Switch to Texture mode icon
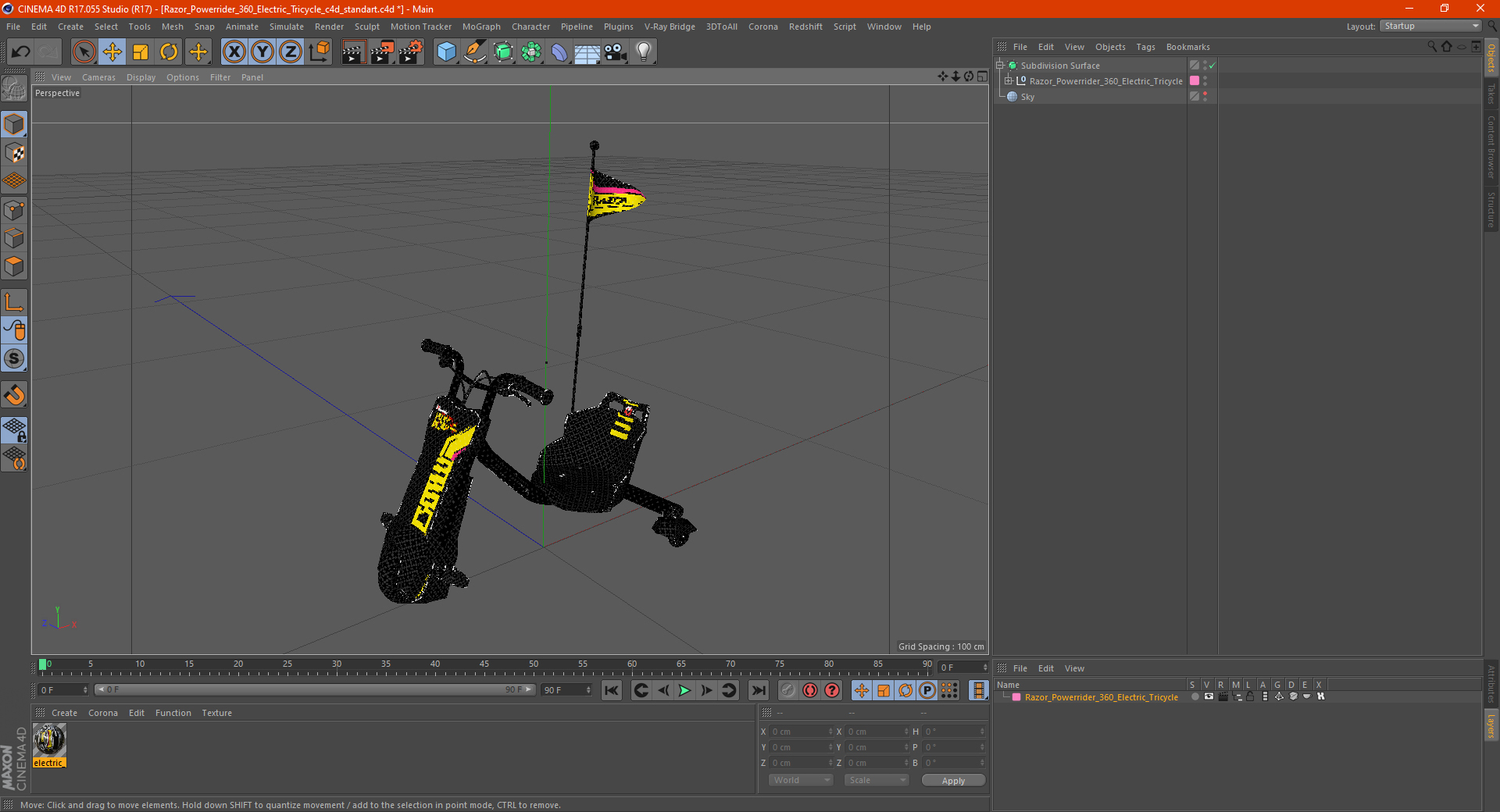 tap(14, 153)
